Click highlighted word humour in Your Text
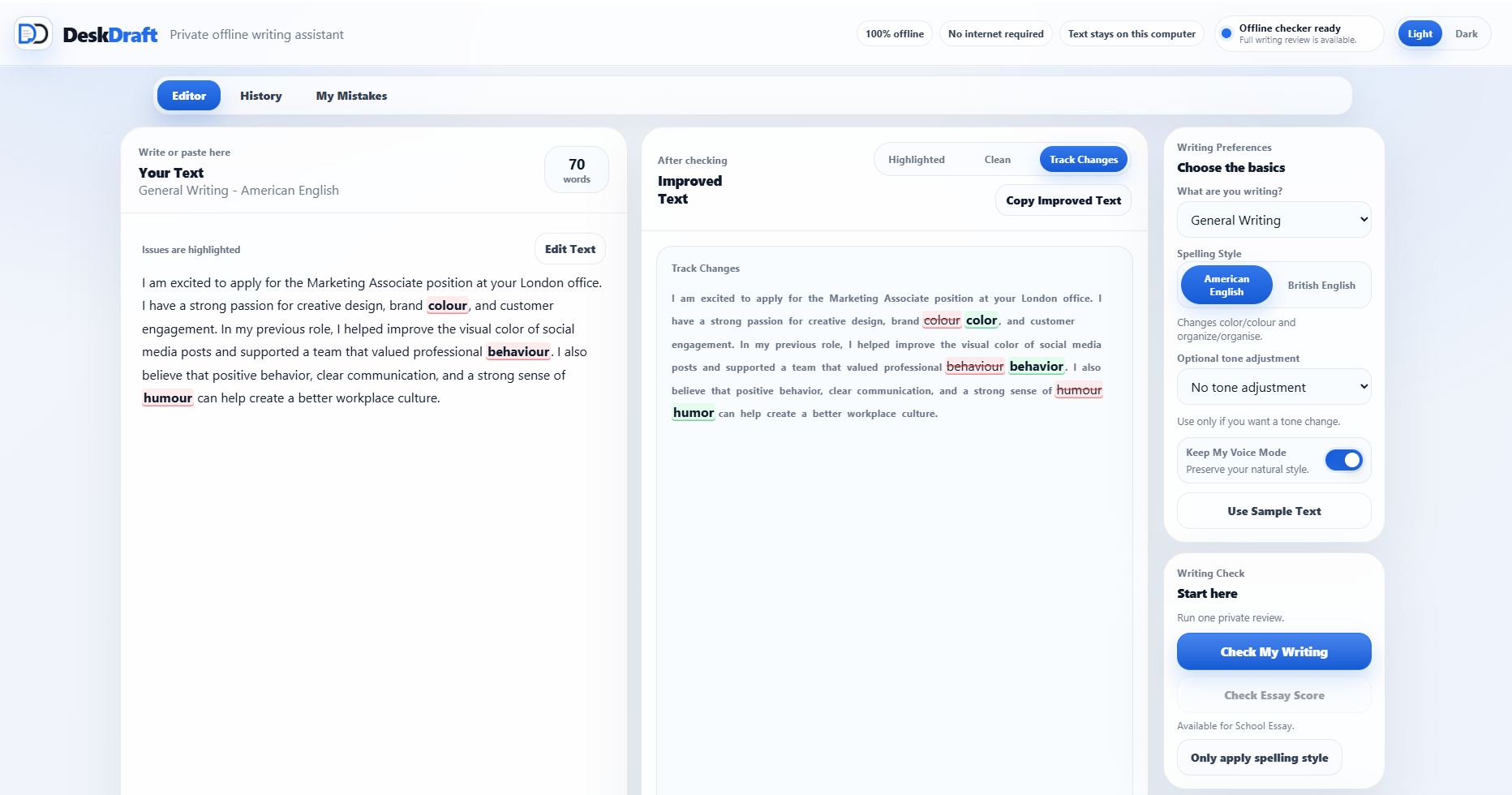 coord(168,398)
